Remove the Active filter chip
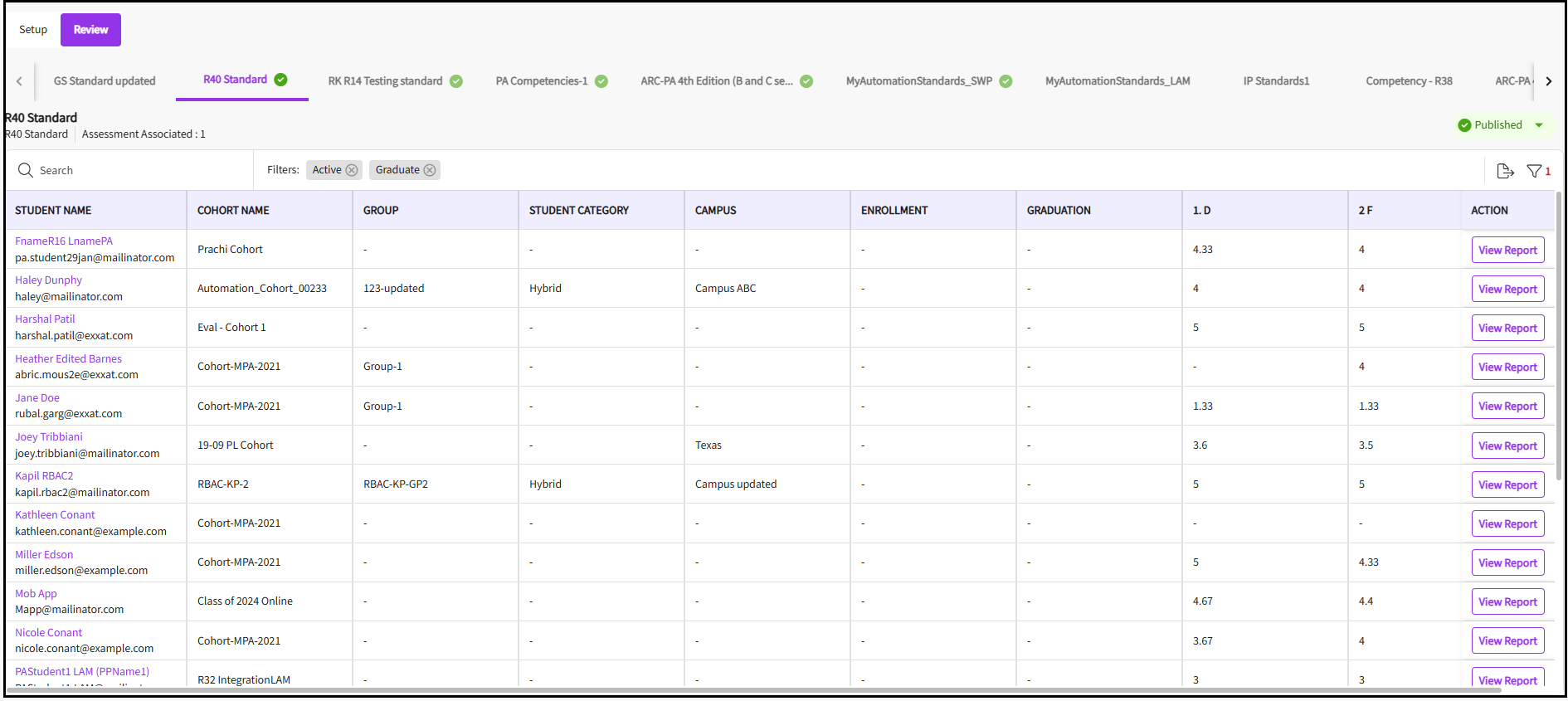 (x=352, y=170)
